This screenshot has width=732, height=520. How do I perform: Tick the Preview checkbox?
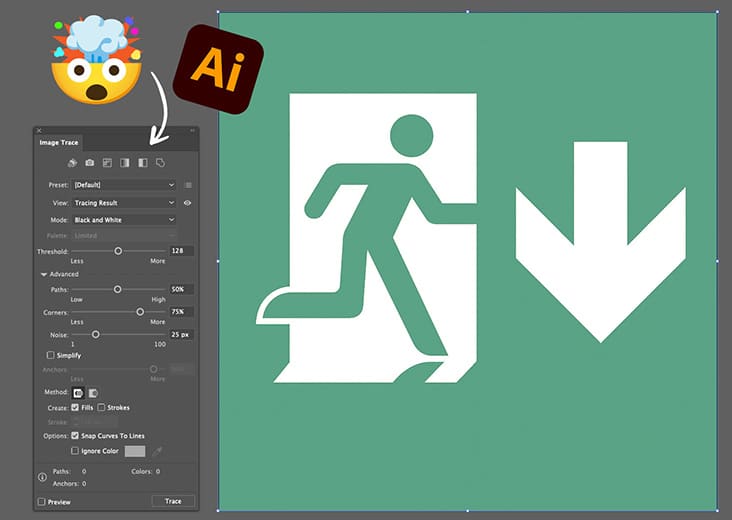(42, 502)
